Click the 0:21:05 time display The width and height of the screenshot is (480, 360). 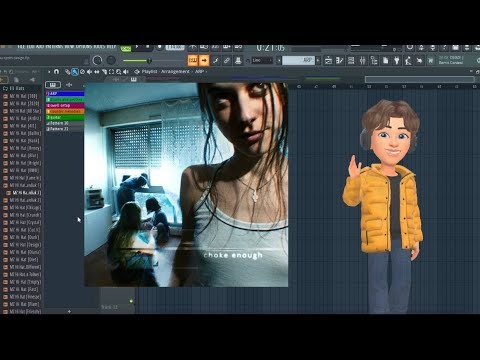[x=270, y=48]
